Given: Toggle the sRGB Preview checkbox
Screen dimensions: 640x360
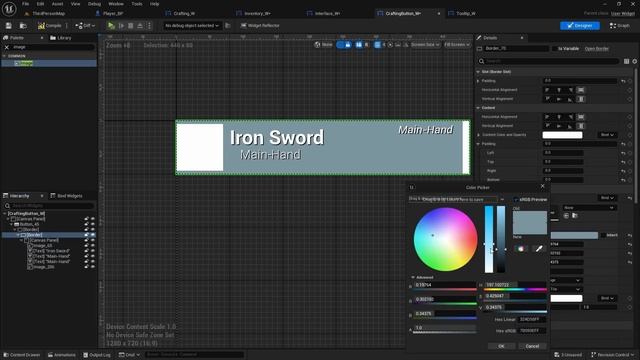Looking at the screenshot, I should click(516, 200).
